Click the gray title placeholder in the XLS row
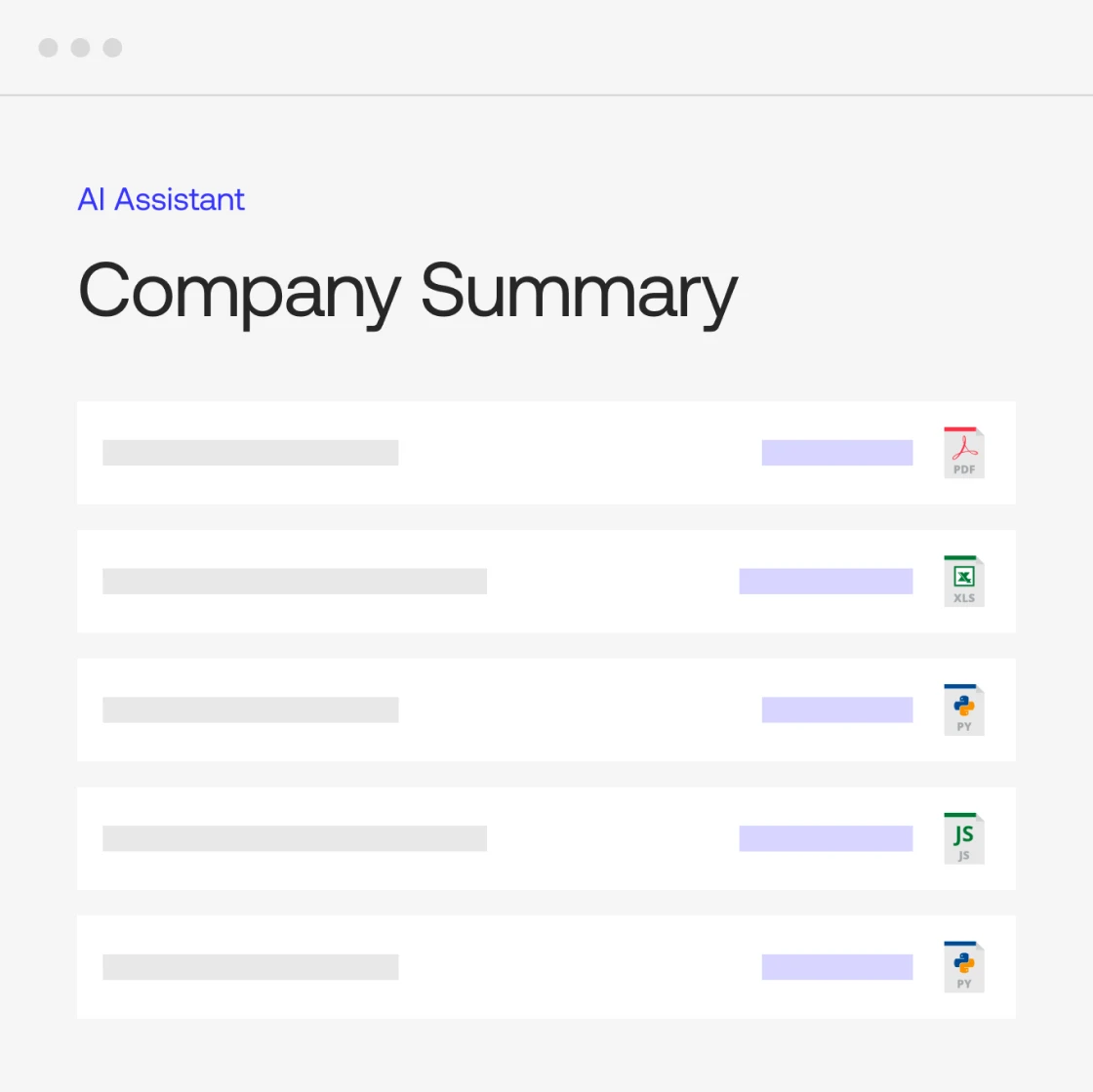The width and height of the screenshot is (1093, 1092). [294, 582]
